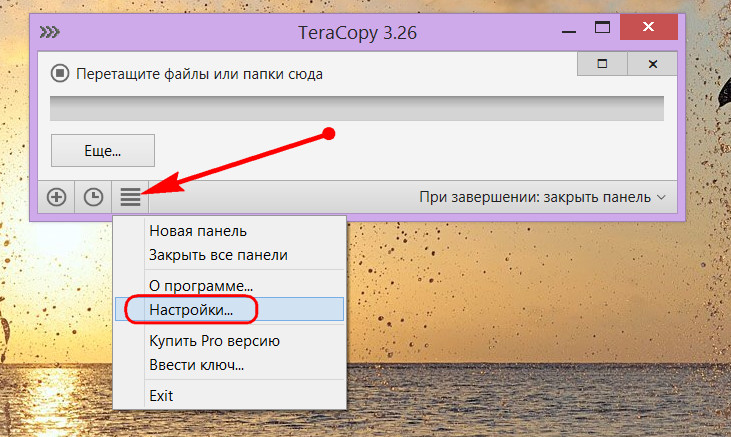Image resolution: width=731 pixels, height=437 pixels.
Task: Open Настройки... from the menu
Action: pos(229,309)
